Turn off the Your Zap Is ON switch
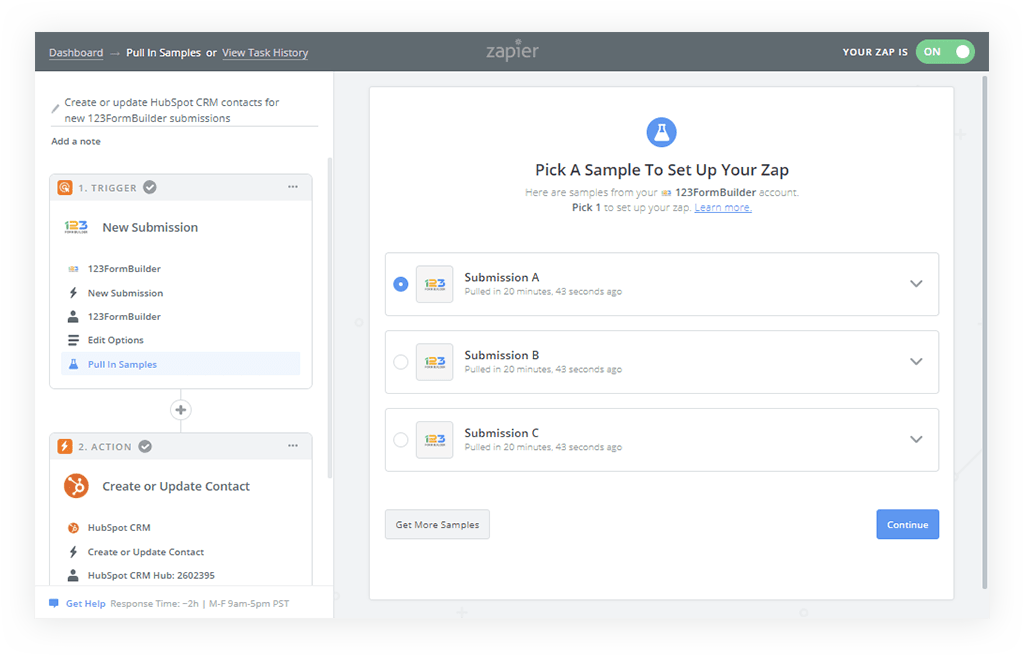This screenshot has width=1025, height=657. pos(945,52)
